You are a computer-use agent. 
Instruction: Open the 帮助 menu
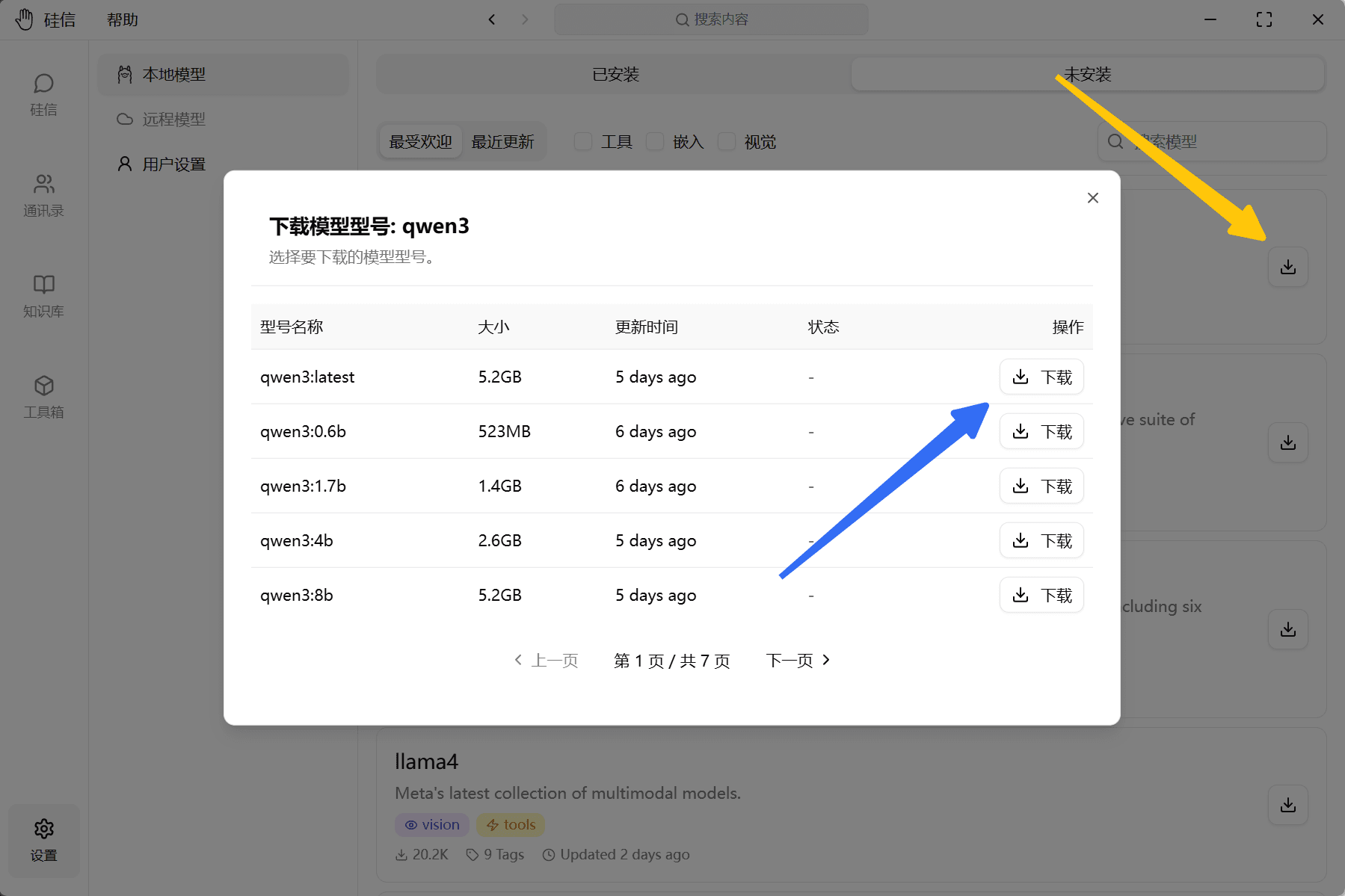tap(123, 19)
